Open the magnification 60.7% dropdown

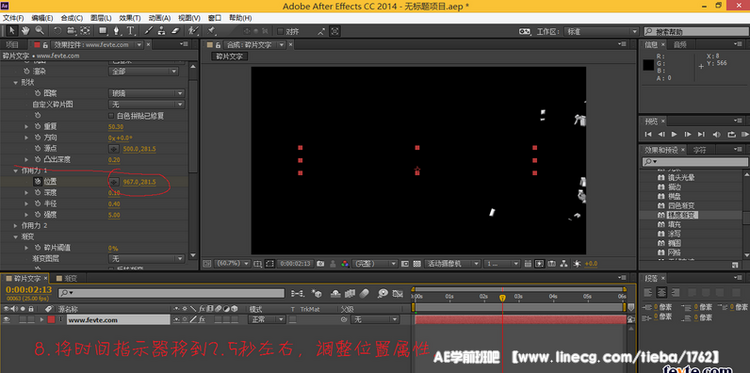pos(232,263)
